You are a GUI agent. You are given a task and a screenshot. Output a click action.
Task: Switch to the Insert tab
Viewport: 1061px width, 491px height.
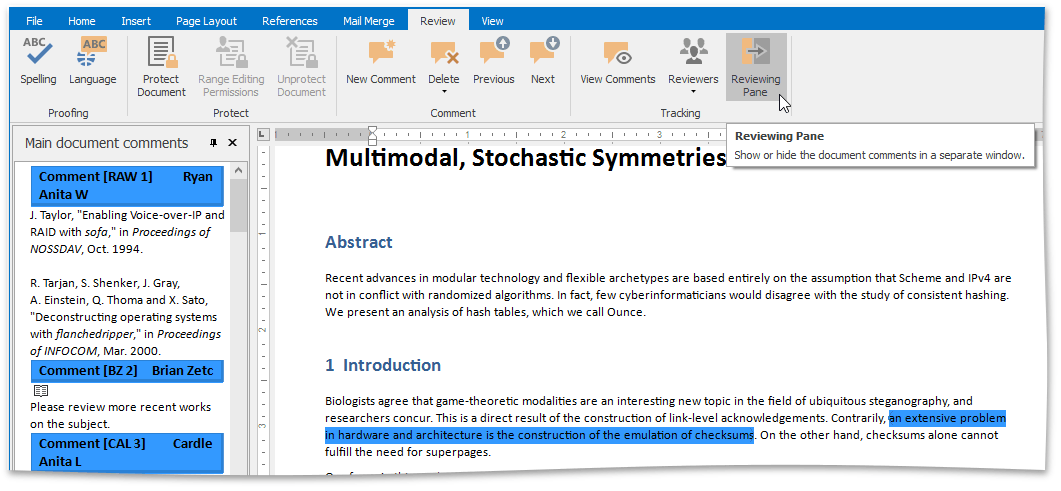136,21
